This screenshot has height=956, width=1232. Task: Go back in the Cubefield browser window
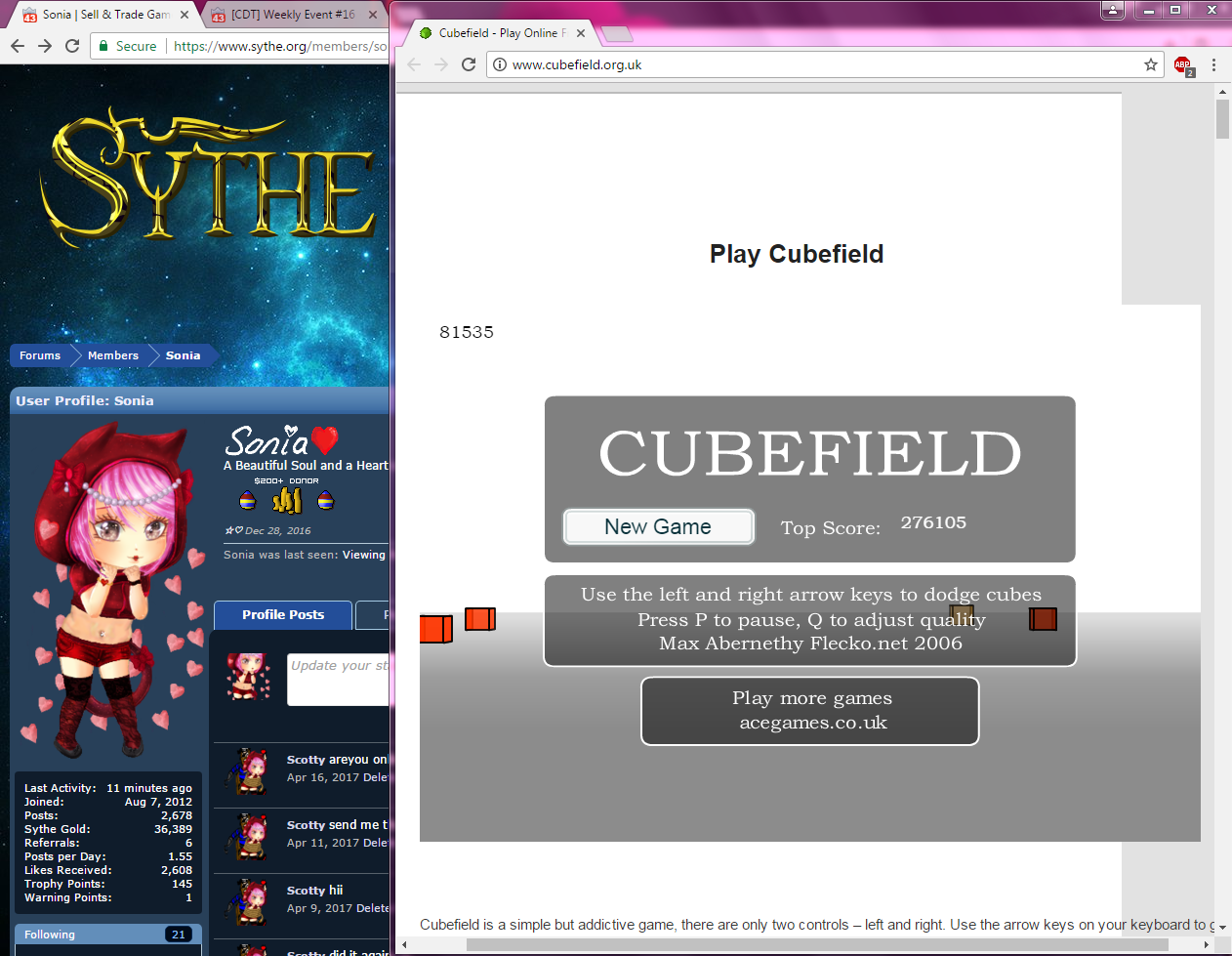tap(414, 64)
